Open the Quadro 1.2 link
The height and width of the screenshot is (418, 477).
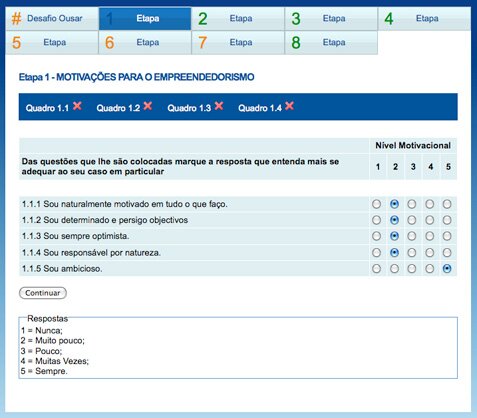pyautogui.click(x=118, y=108)
